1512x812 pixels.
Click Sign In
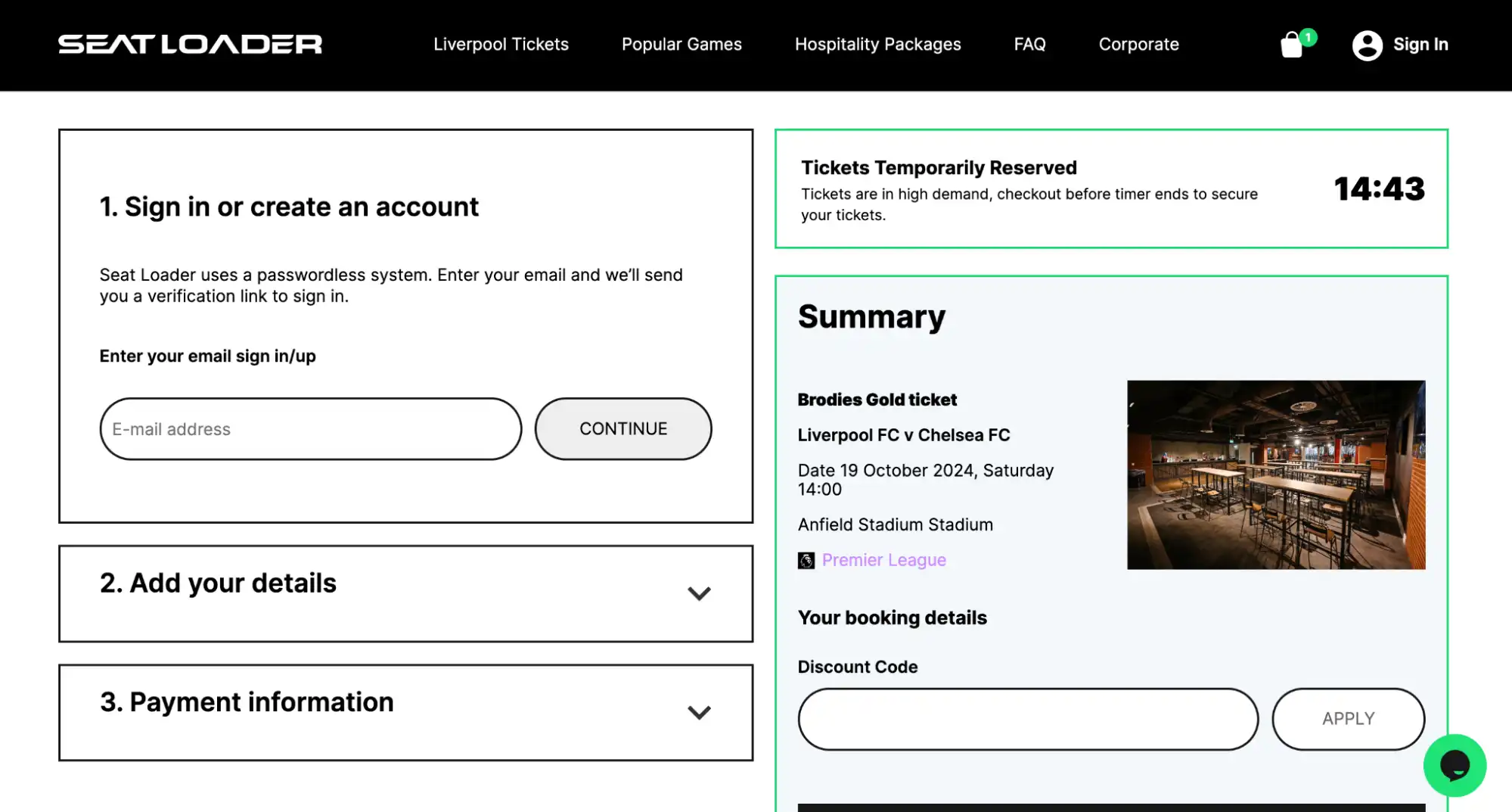tap(1420, 44)
